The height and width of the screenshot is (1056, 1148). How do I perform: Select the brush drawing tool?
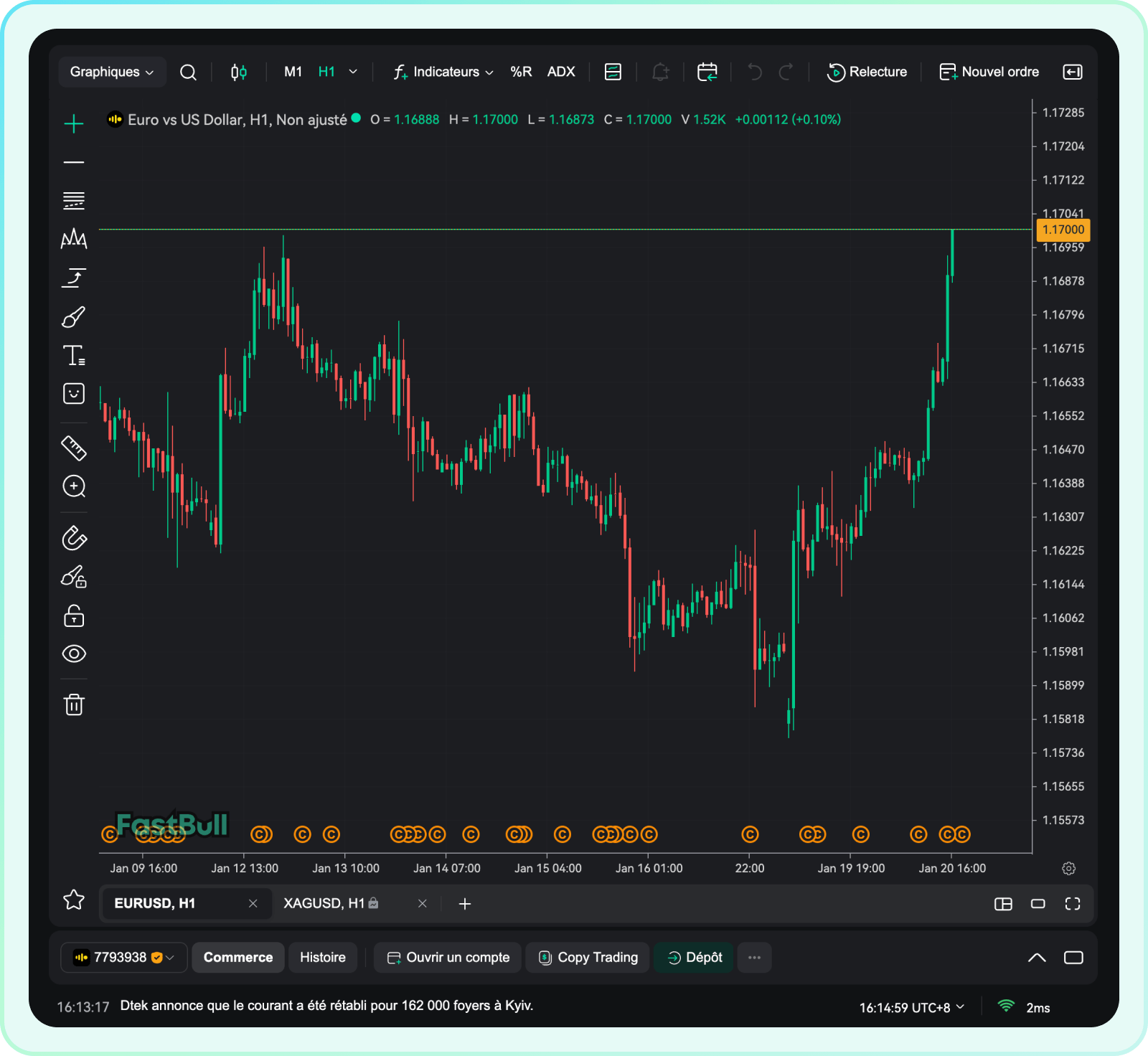[x=73, y=317]
